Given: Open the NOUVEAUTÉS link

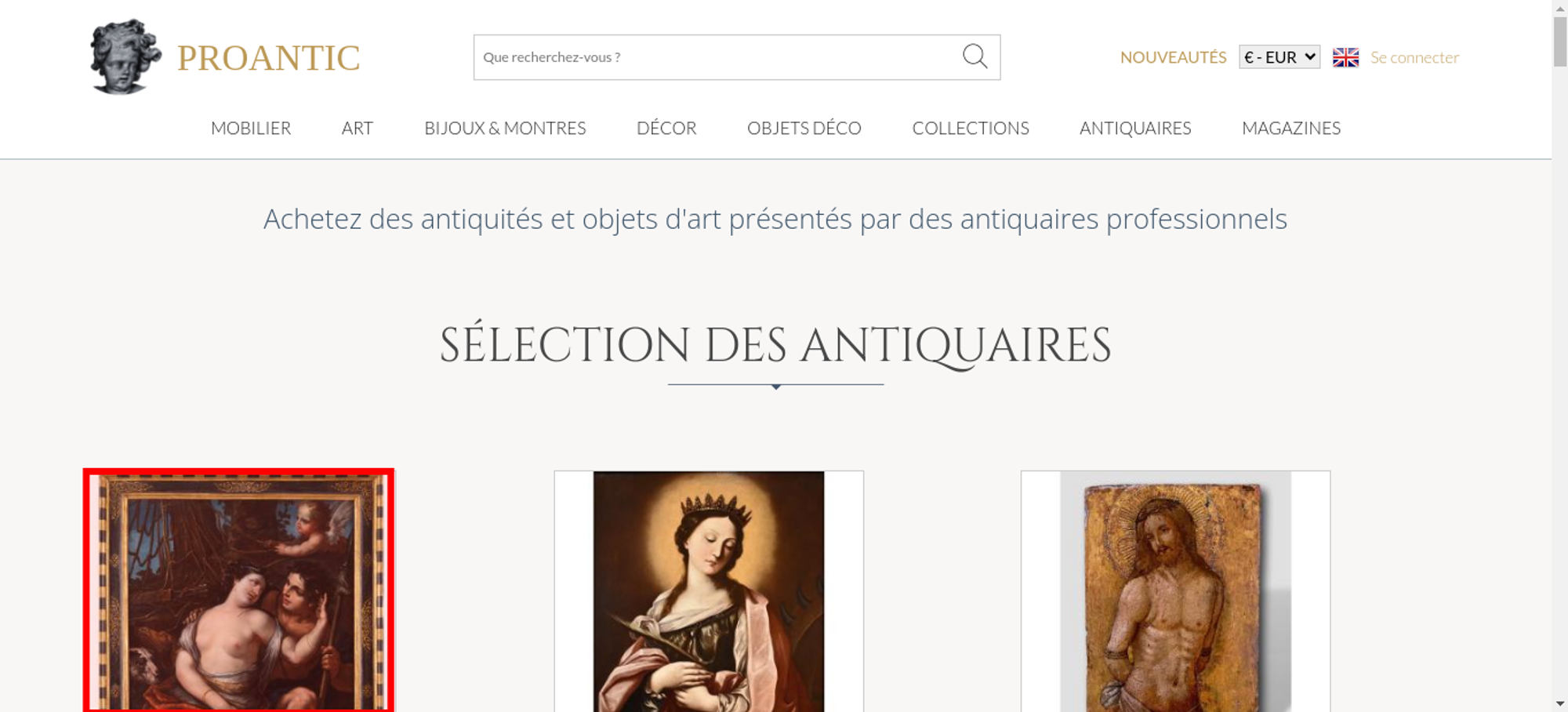Looking at the screenshot, I should [x=1173, y=57].
